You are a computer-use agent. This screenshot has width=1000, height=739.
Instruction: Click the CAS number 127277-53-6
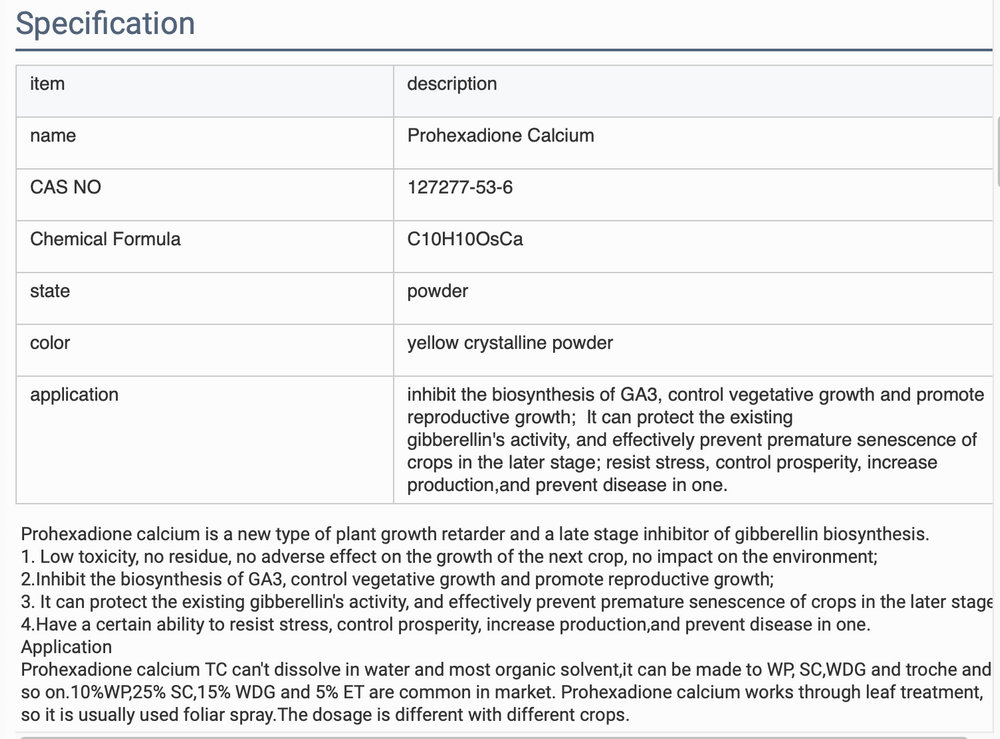tap(460, 187)
